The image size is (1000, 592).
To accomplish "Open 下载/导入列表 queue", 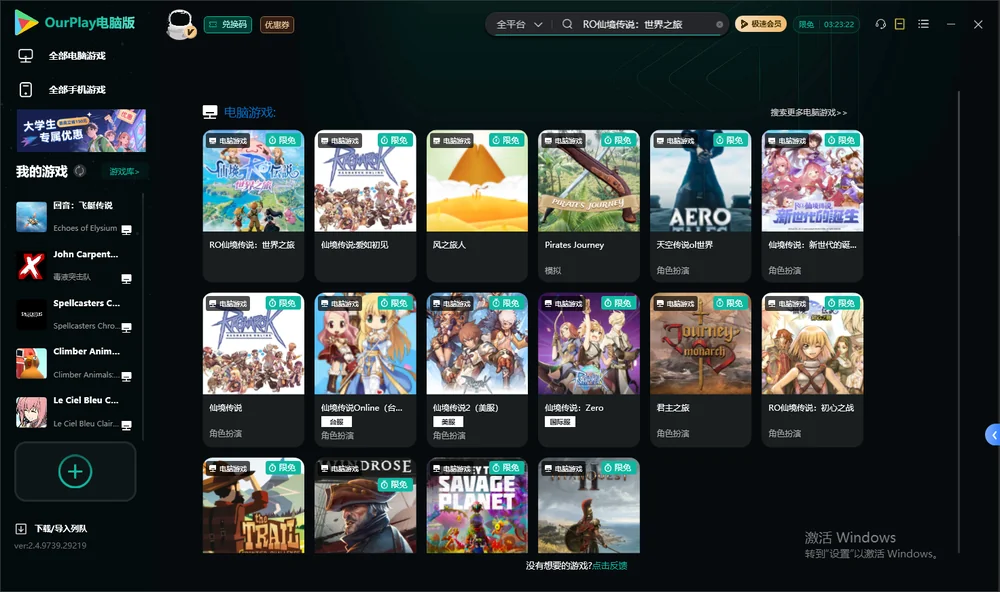I will click(x=61, y=528).
